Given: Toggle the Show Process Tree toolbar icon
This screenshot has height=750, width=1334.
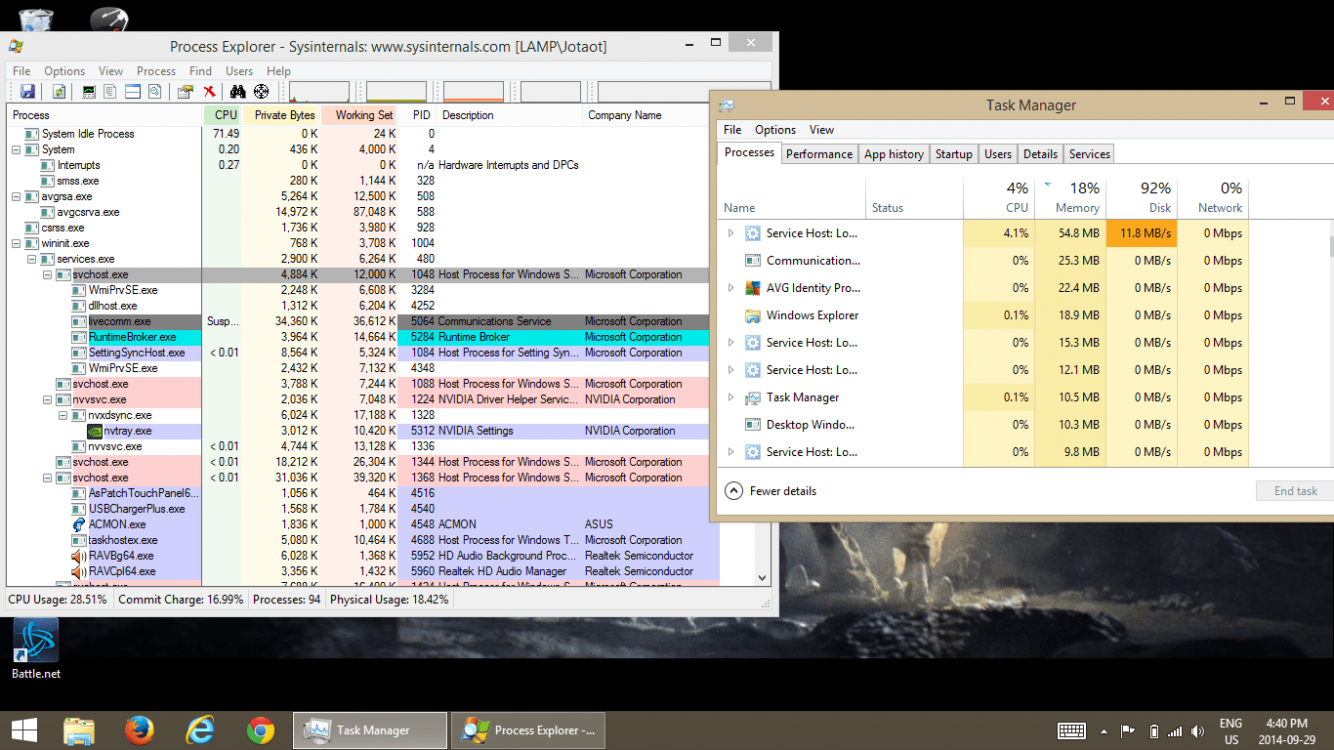Looking at the screenshot, I should [x=111, y=92].
